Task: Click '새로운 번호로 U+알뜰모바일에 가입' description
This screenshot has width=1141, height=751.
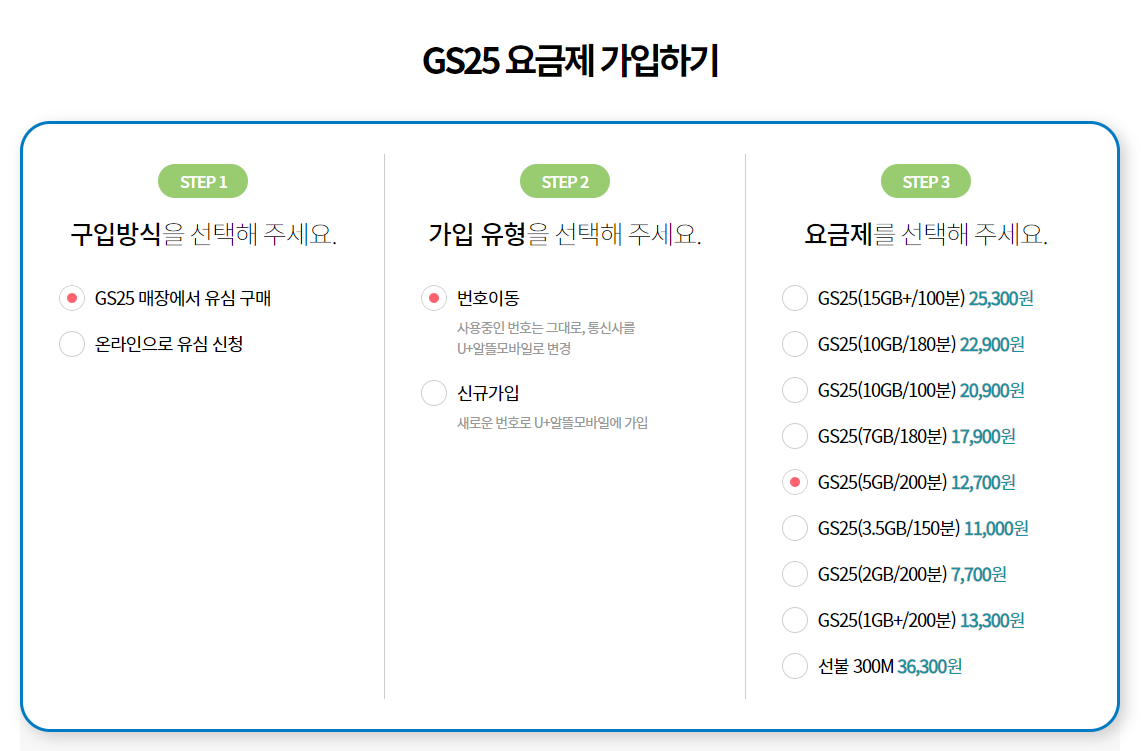Action: click(x=552, y=423)
